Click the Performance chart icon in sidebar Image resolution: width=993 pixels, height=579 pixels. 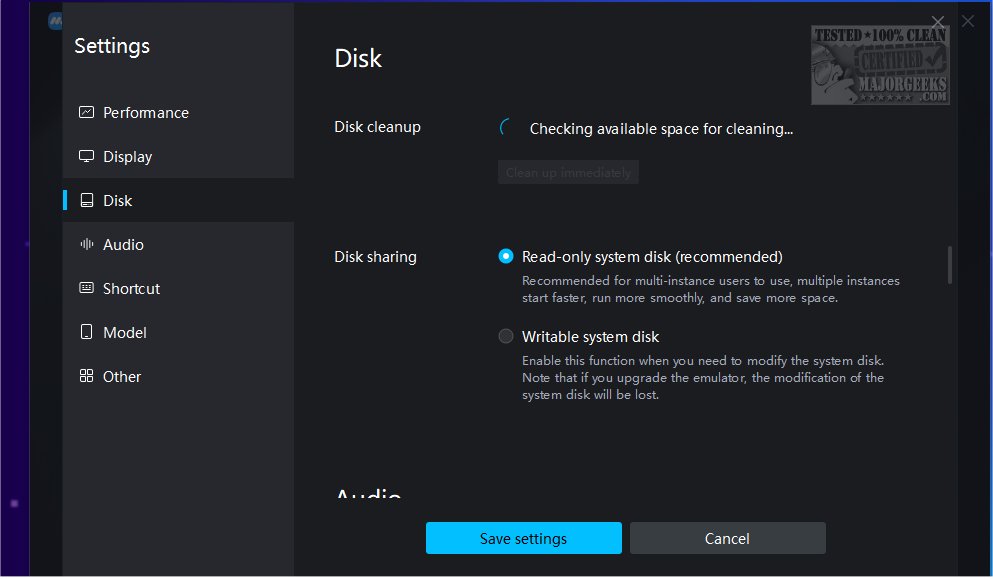click(x=86, y=113)
